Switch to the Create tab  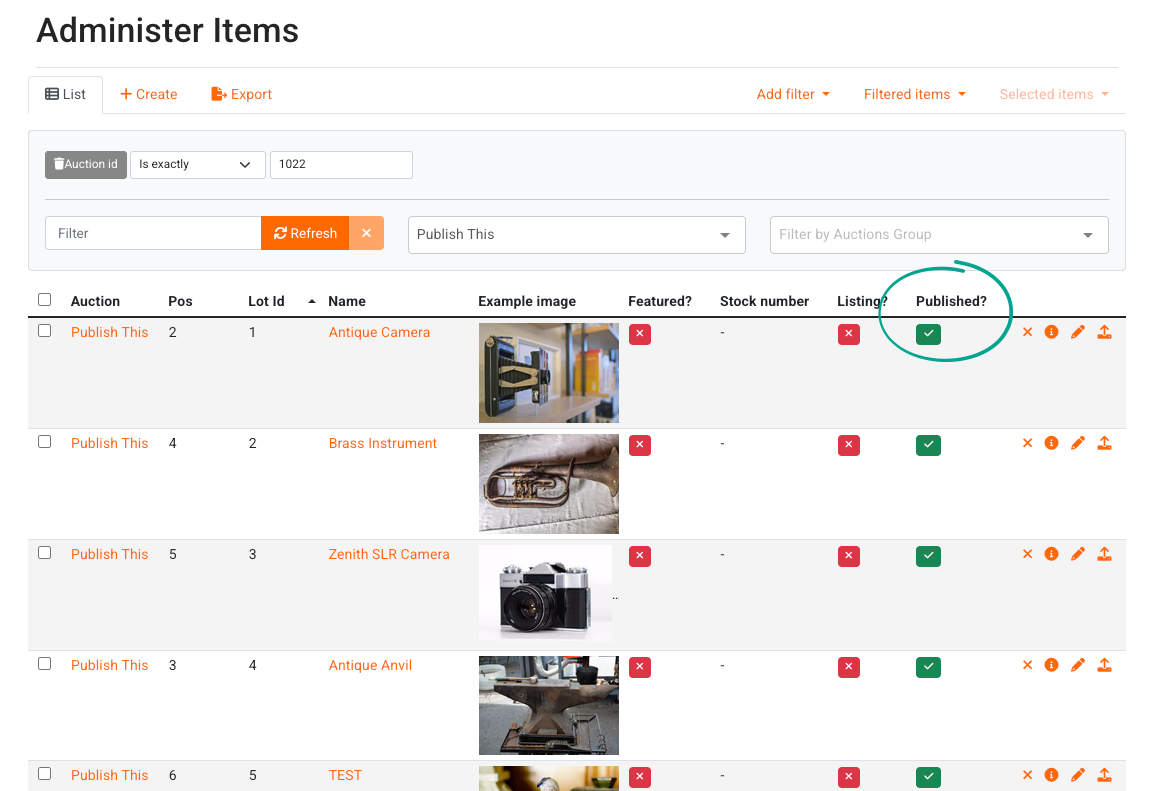[x=148, y=94]
